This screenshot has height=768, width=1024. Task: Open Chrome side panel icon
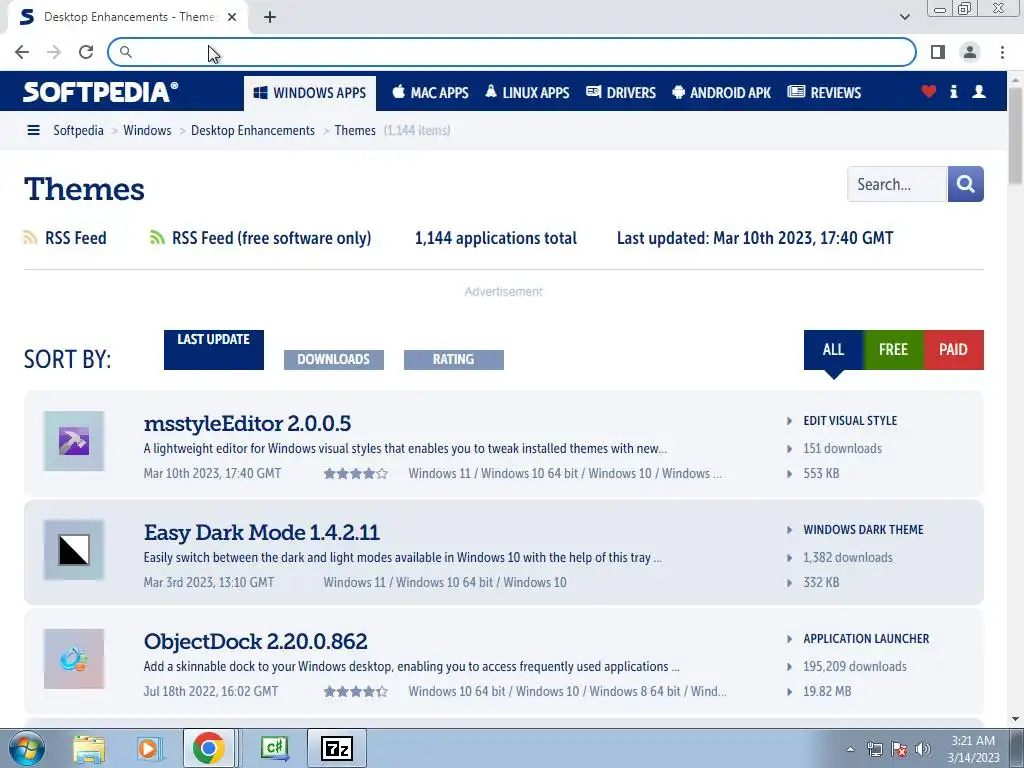(x=938, y=52)
